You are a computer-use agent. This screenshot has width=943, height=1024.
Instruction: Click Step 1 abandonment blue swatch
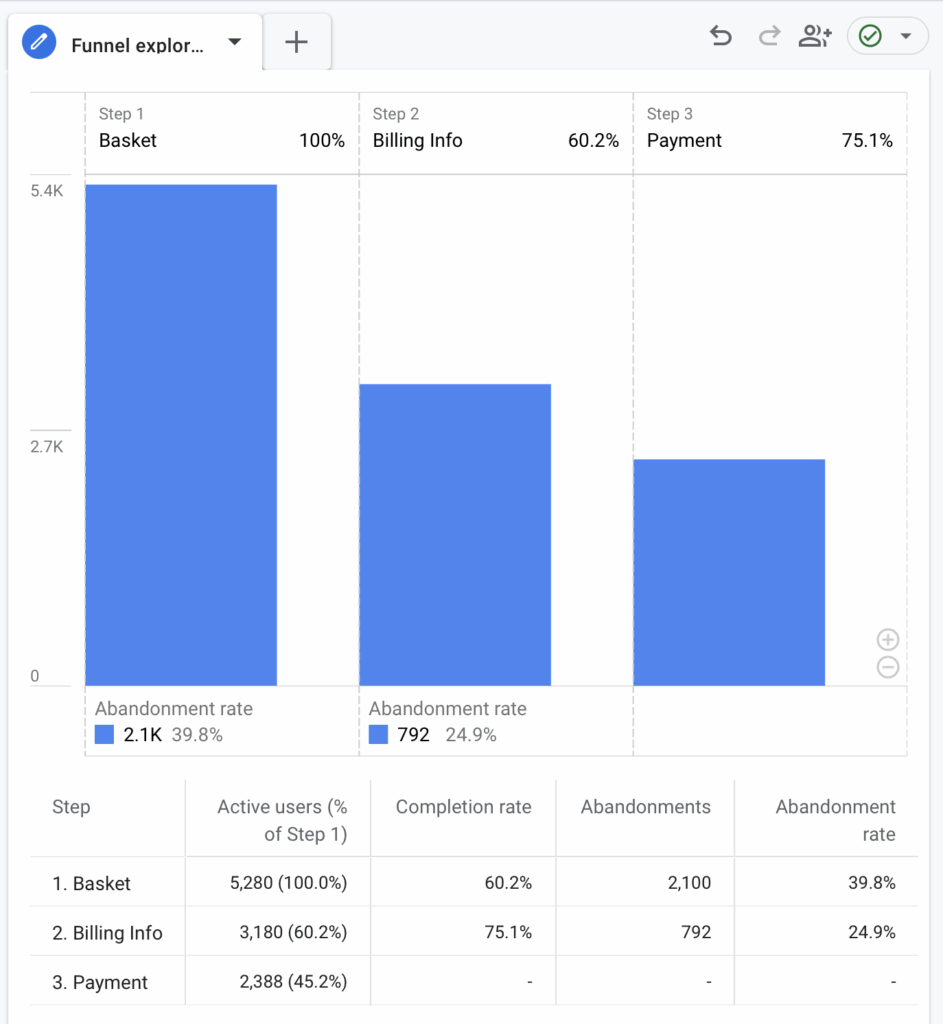tap(105, 735)
